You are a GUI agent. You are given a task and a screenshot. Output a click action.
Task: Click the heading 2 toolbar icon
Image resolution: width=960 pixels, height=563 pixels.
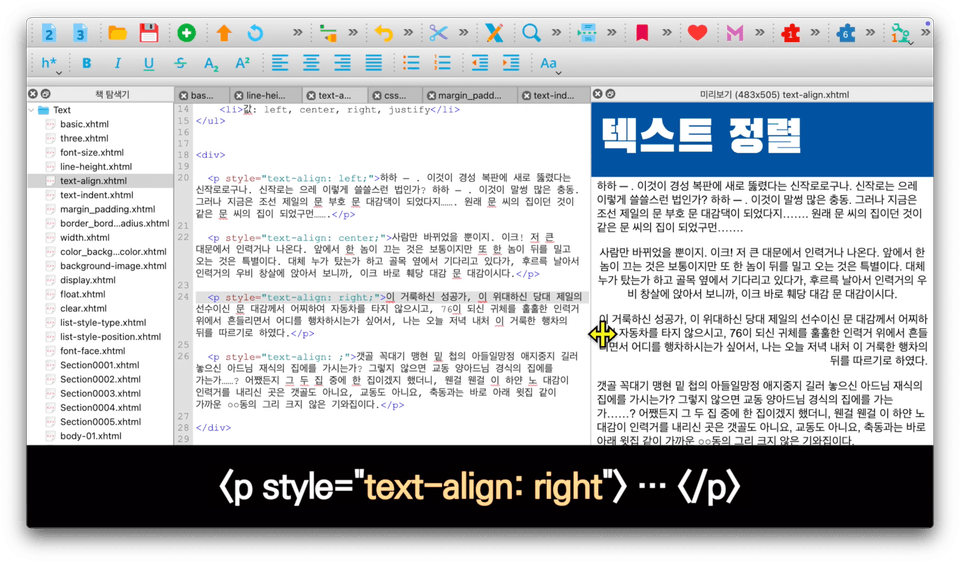[48, 33]
